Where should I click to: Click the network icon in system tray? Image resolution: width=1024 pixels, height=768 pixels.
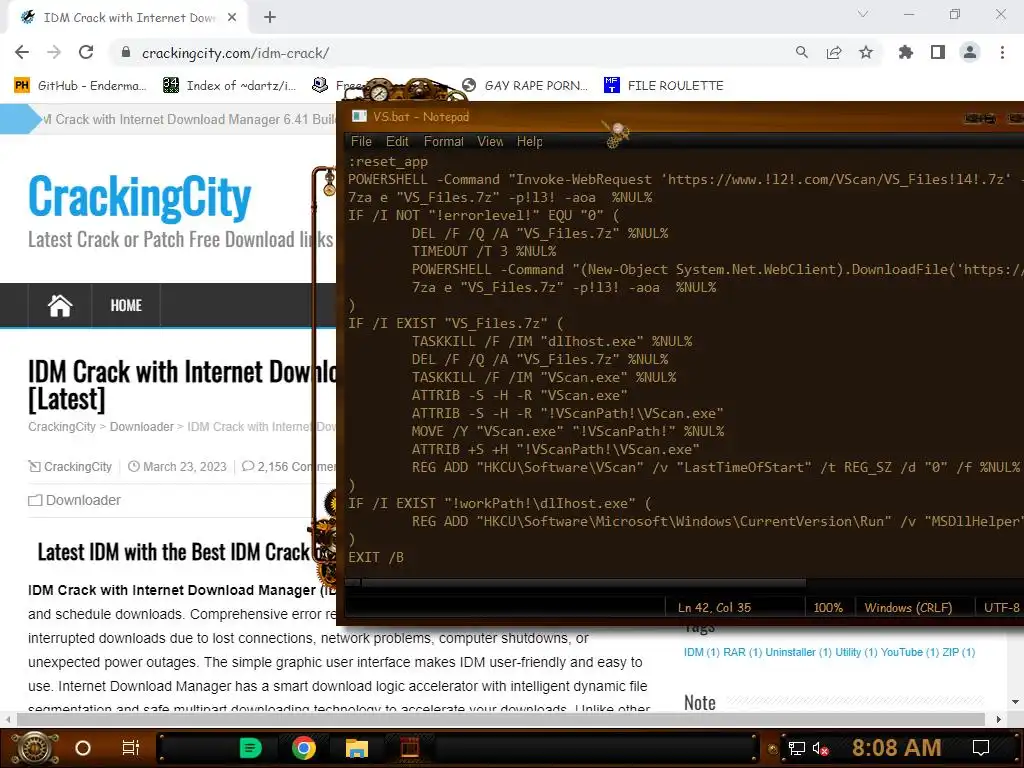(797, 748)
